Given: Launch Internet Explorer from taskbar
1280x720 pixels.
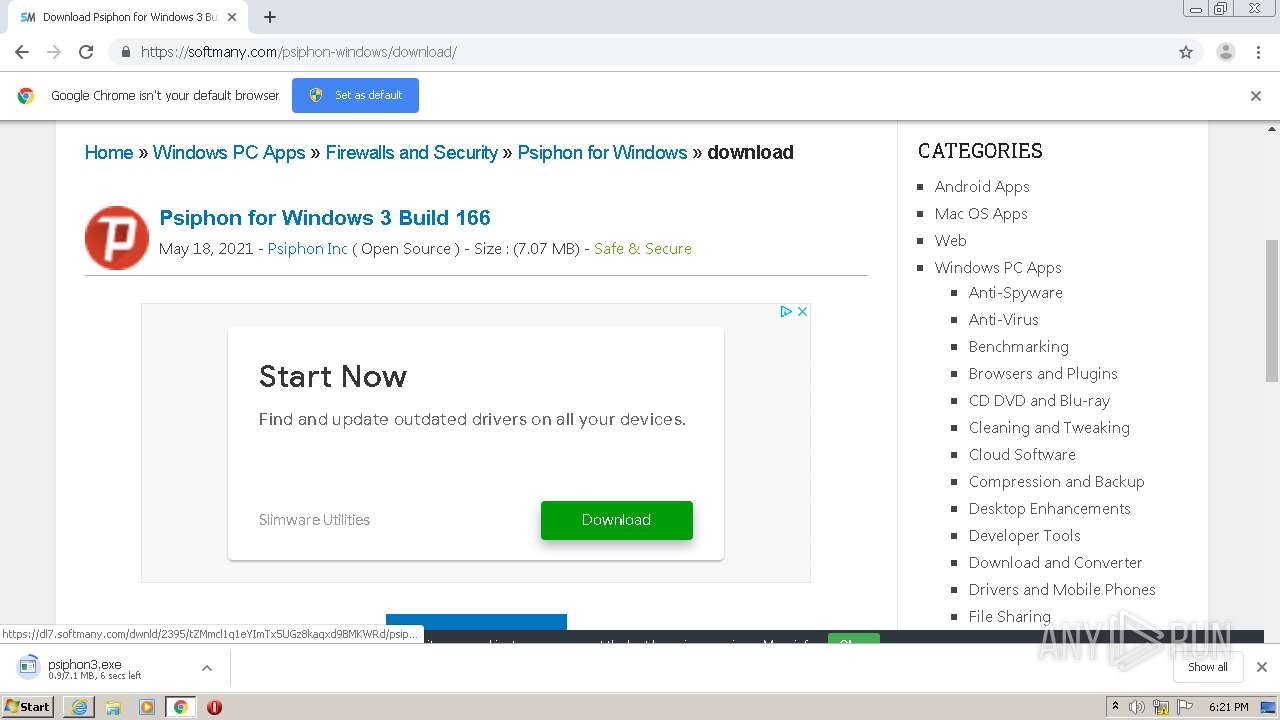Looking at the screenshot, I should point(79,707).
